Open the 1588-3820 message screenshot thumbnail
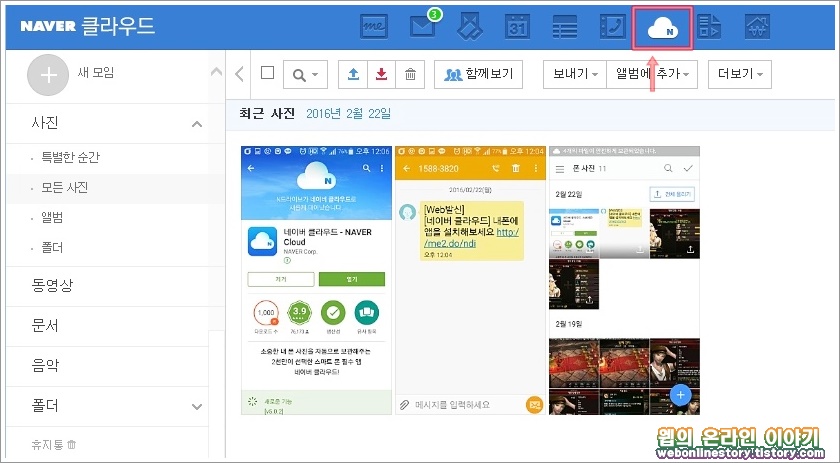 pos(470,280)
